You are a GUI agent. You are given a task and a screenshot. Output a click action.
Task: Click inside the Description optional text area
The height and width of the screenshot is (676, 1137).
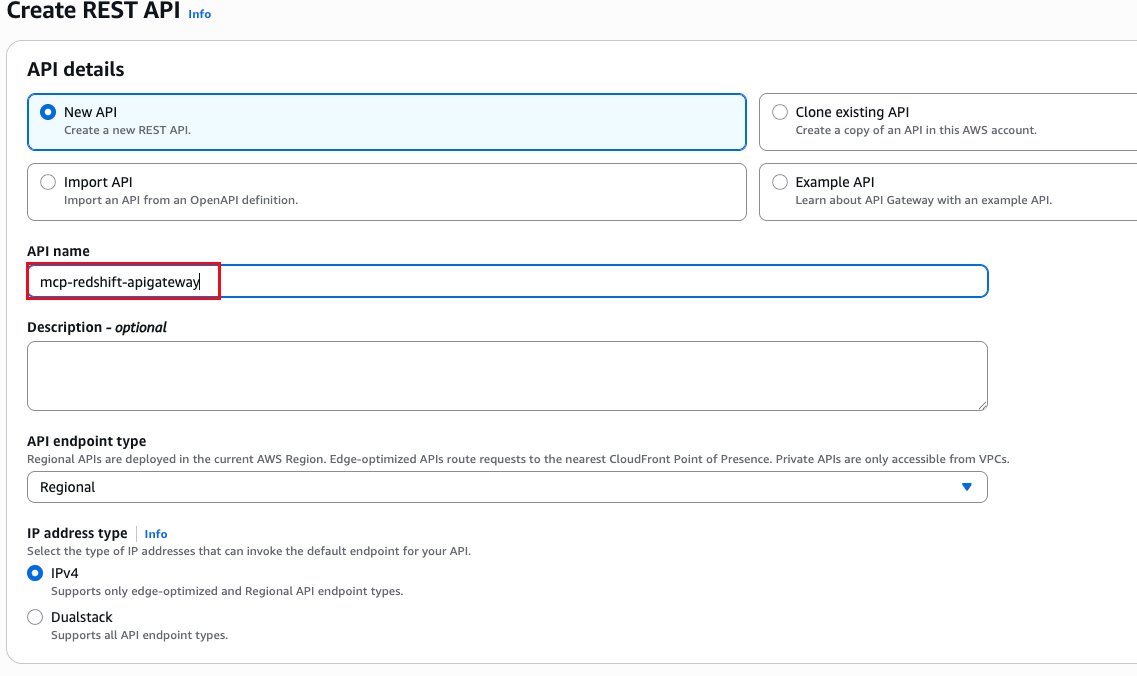[507, 376]
